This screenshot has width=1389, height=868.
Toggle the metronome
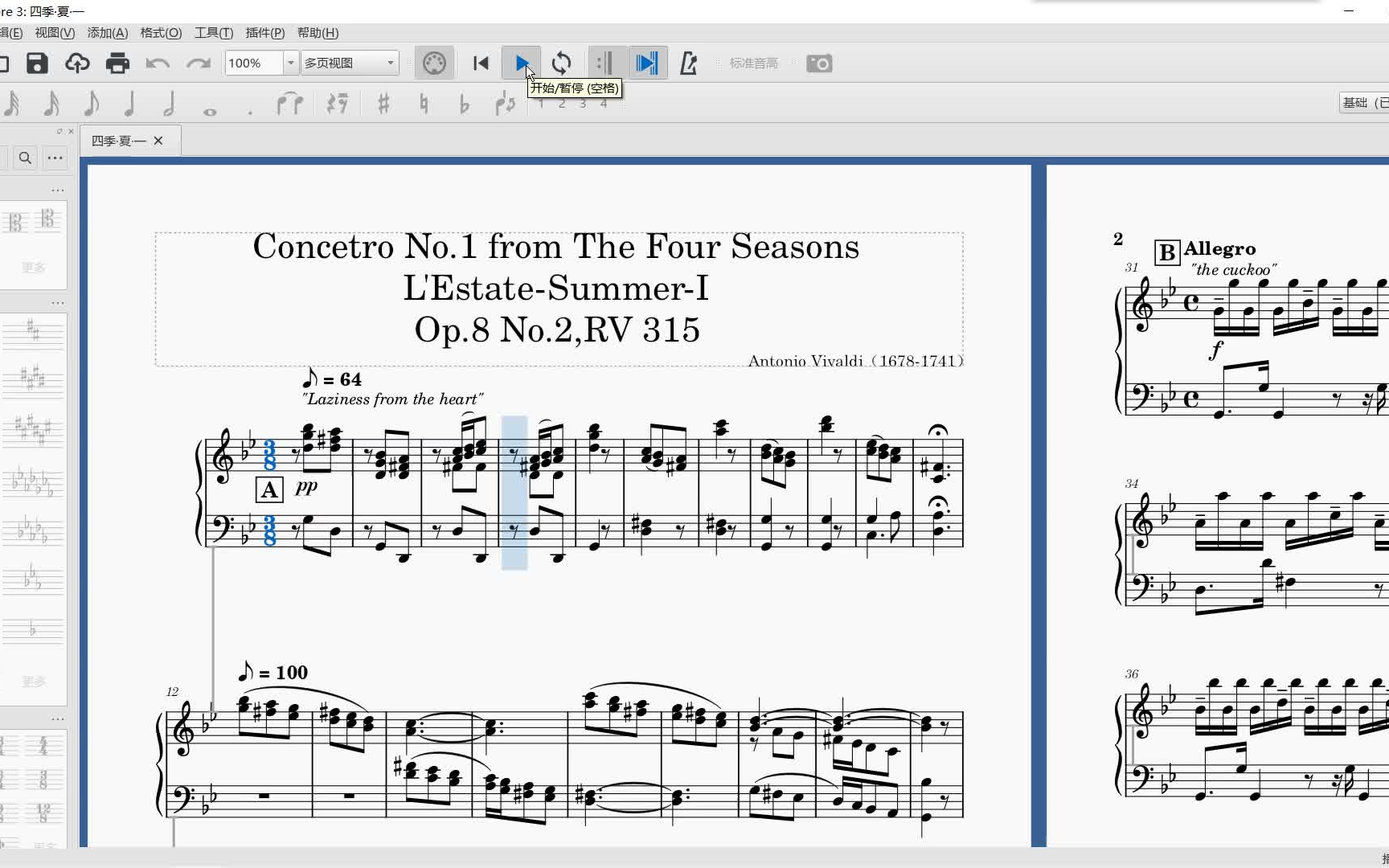688,63
